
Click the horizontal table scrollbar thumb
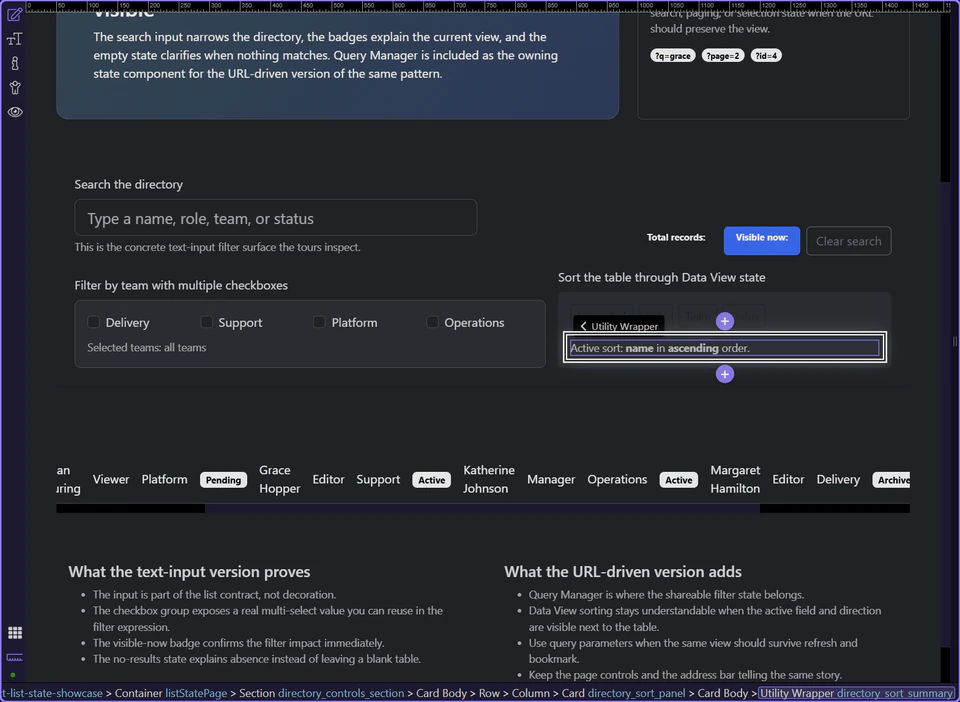coord(482,508)
